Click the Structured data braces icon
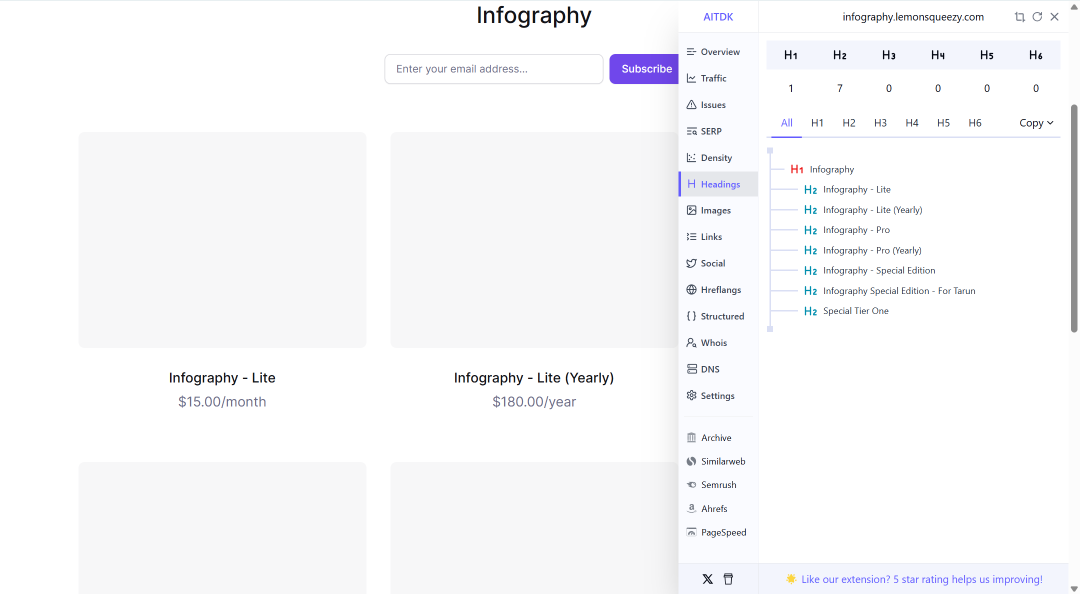The width and height of the screenshot is (1080, 594). pyautogui.click(x=692, y=316)
